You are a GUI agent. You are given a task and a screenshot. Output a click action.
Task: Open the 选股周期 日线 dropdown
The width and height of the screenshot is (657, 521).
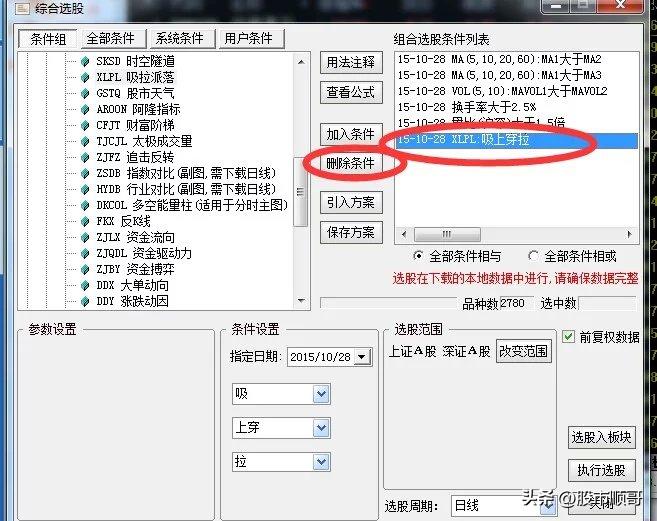click(x=548, y=506)
